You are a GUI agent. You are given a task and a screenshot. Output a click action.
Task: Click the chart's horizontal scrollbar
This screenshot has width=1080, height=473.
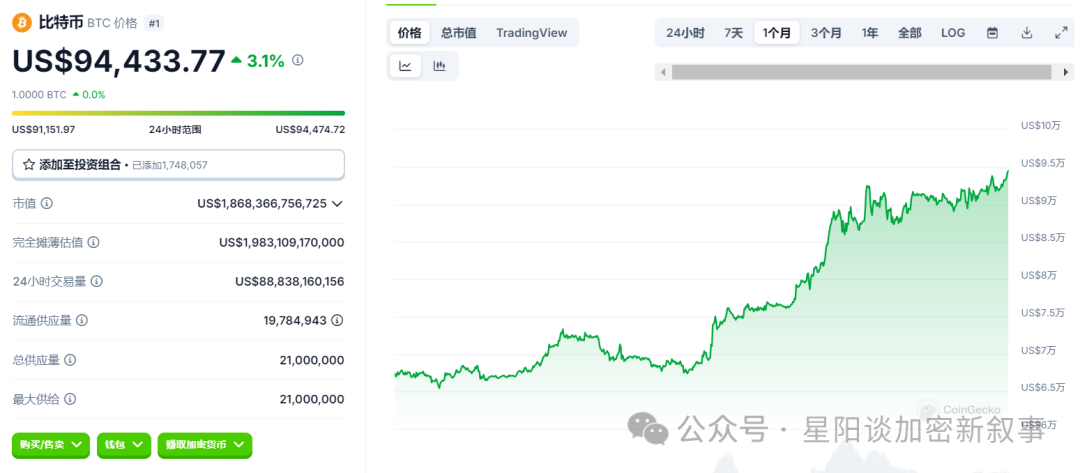[x=860, y=72]
